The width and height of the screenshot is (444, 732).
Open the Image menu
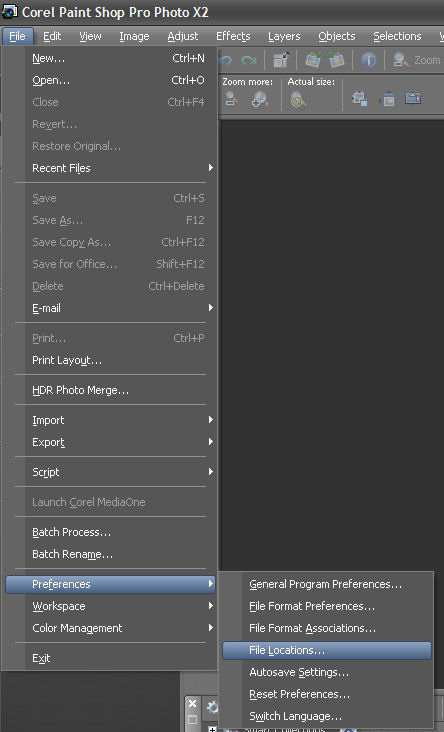pyautogui.click(x=134, y=36)
